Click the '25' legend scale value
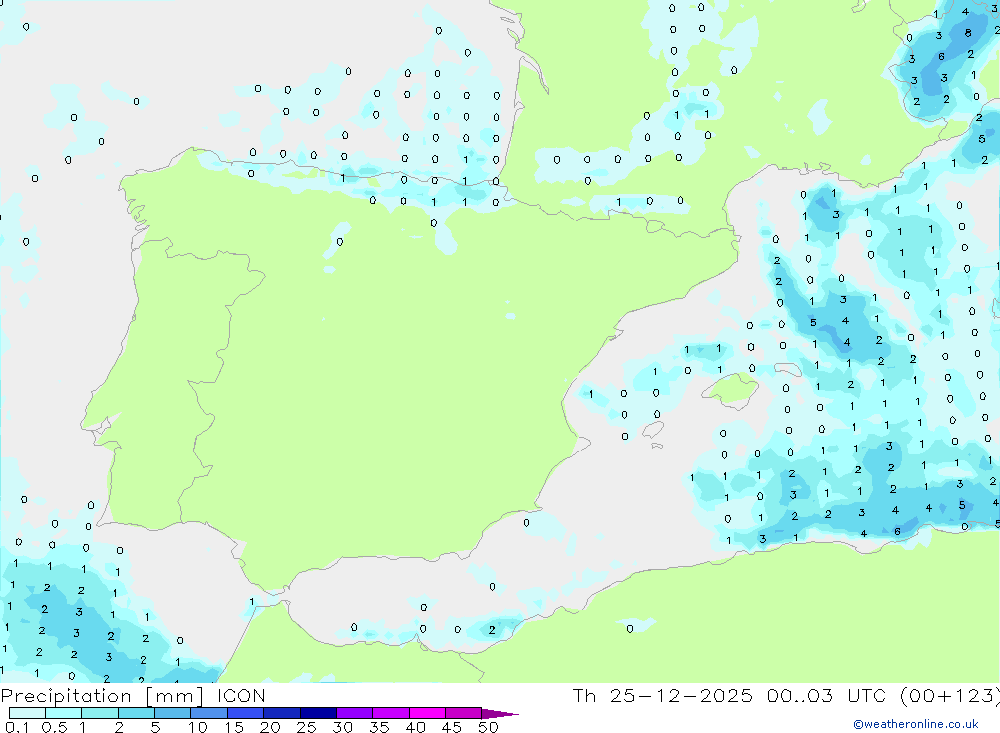Viewport: 1000px width, 733px height. (307, 727)
